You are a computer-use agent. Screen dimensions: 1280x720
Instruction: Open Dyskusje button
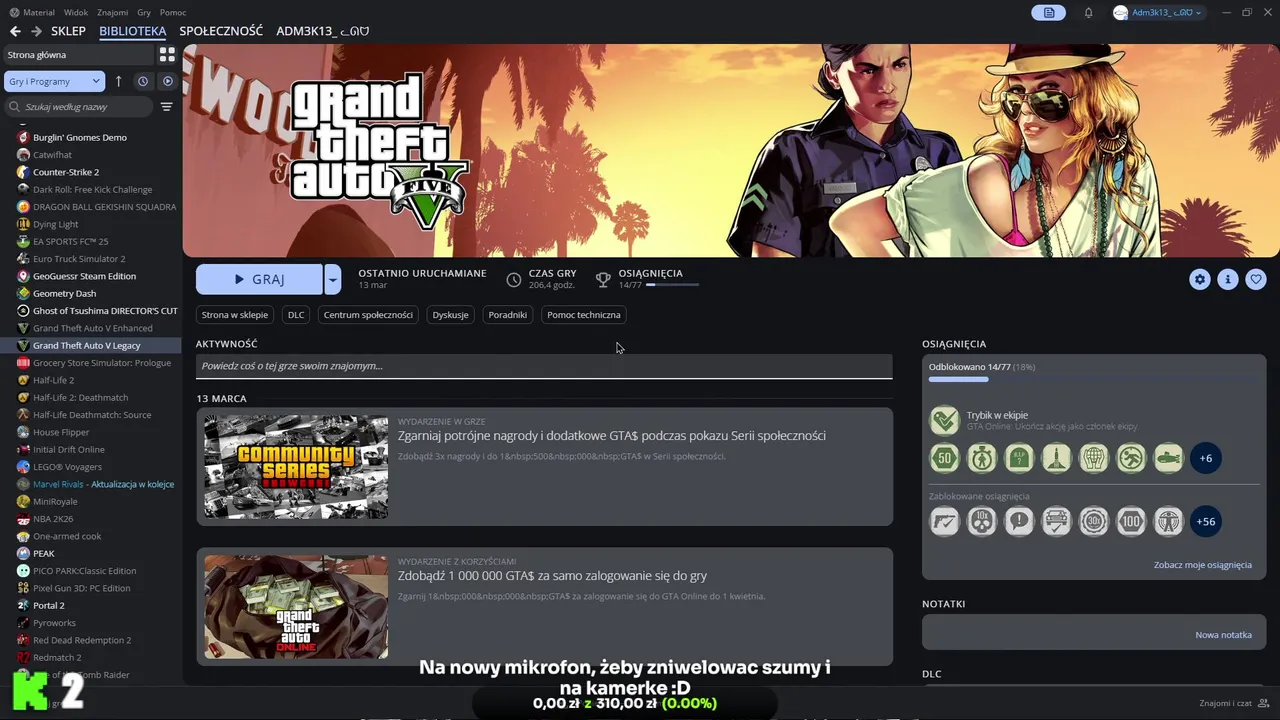(450, 314)
